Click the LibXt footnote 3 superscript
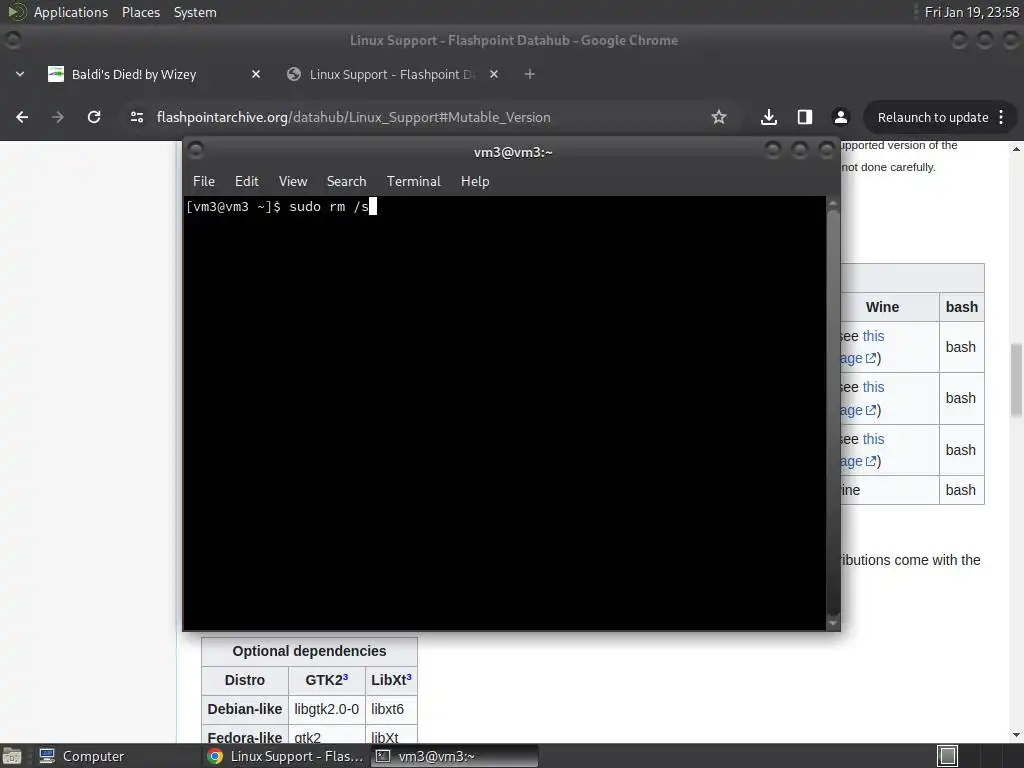1024x768 pixels. tap(409, 677)
